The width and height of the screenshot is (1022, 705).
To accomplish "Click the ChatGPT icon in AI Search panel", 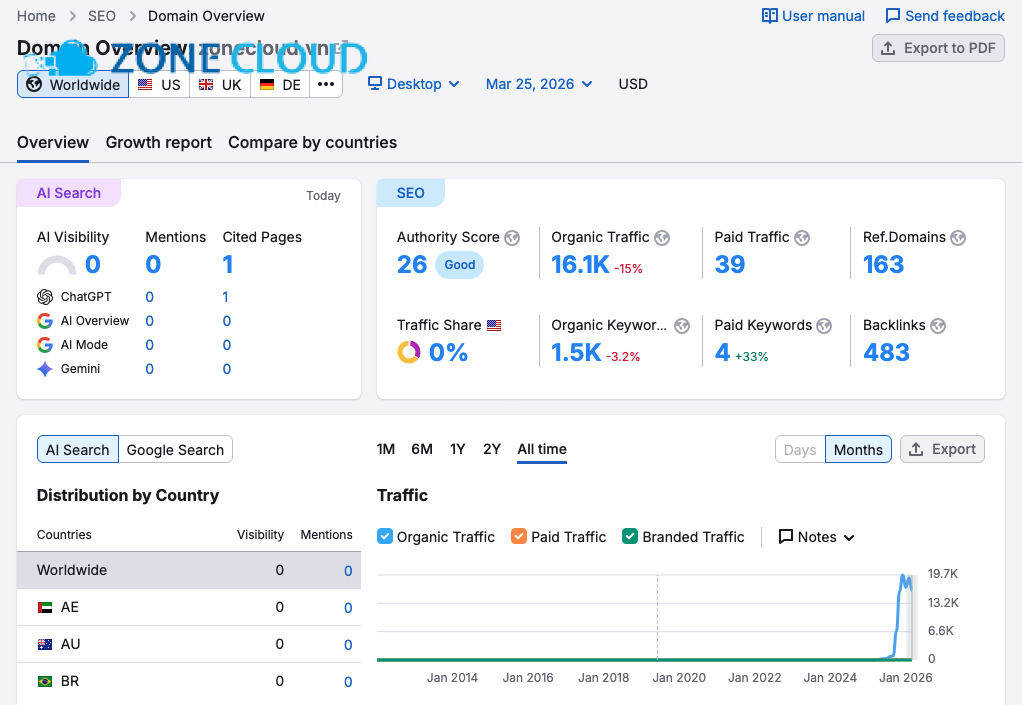I will [x=45, y=297].
